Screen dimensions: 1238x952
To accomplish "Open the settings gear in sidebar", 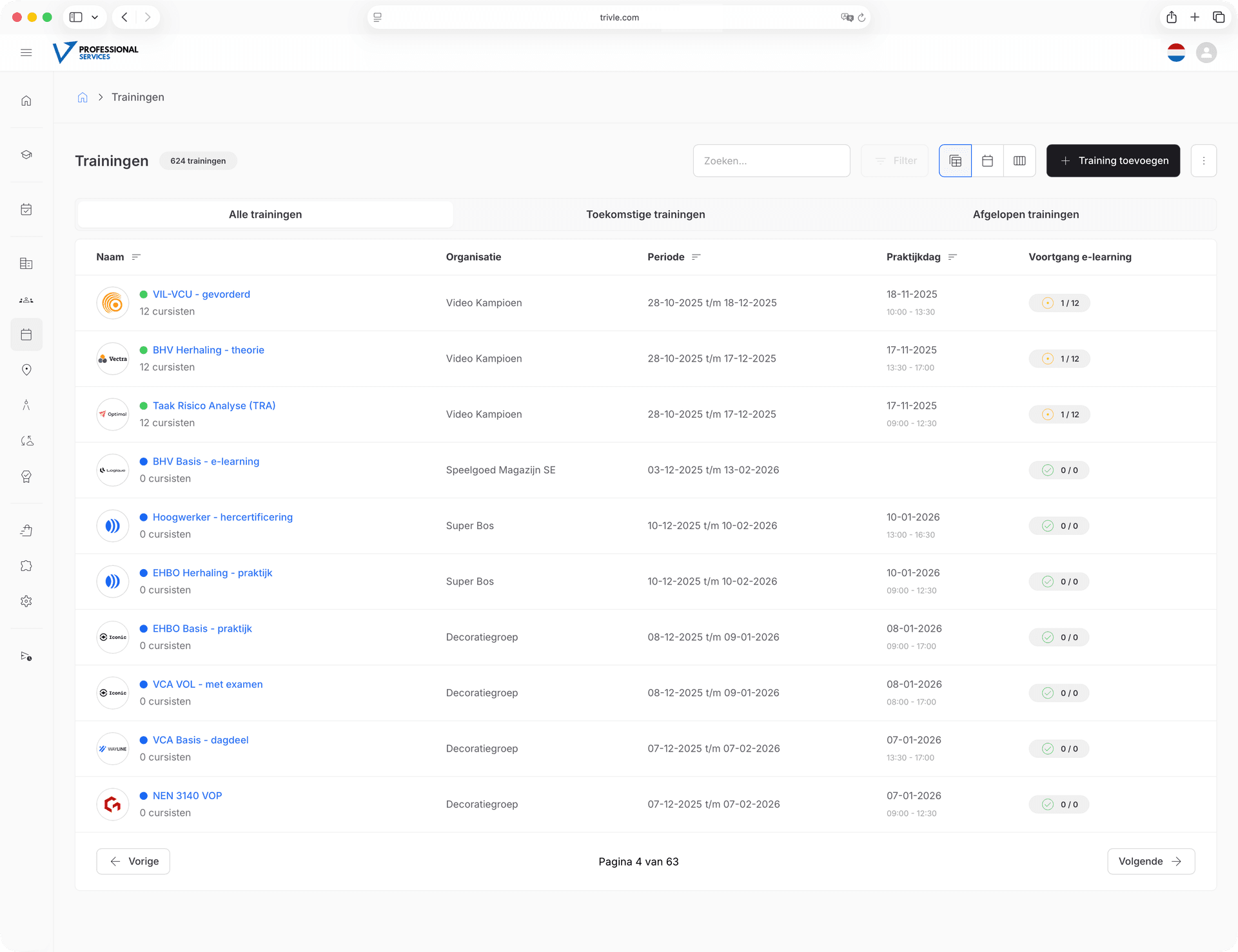I will pyautogui.click(x=26, y=601).
